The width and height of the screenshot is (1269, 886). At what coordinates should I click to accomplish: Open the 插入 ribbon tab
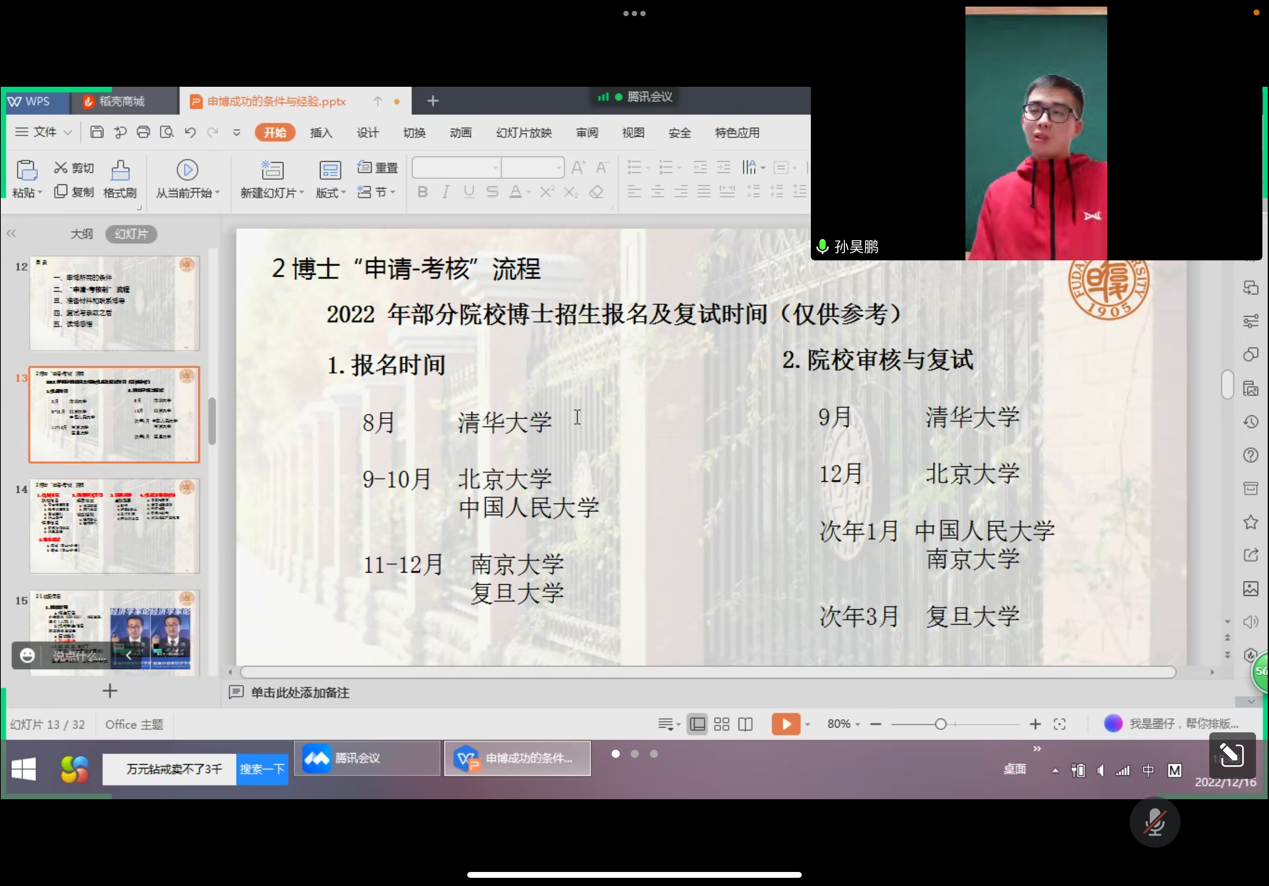(x=321, y=133)
